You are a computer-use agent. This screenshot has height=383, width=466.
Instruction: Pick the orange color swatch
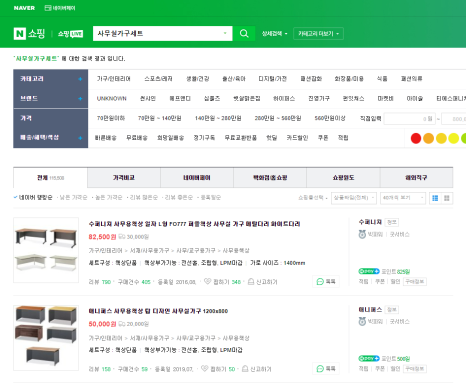[x=428, y=138]
